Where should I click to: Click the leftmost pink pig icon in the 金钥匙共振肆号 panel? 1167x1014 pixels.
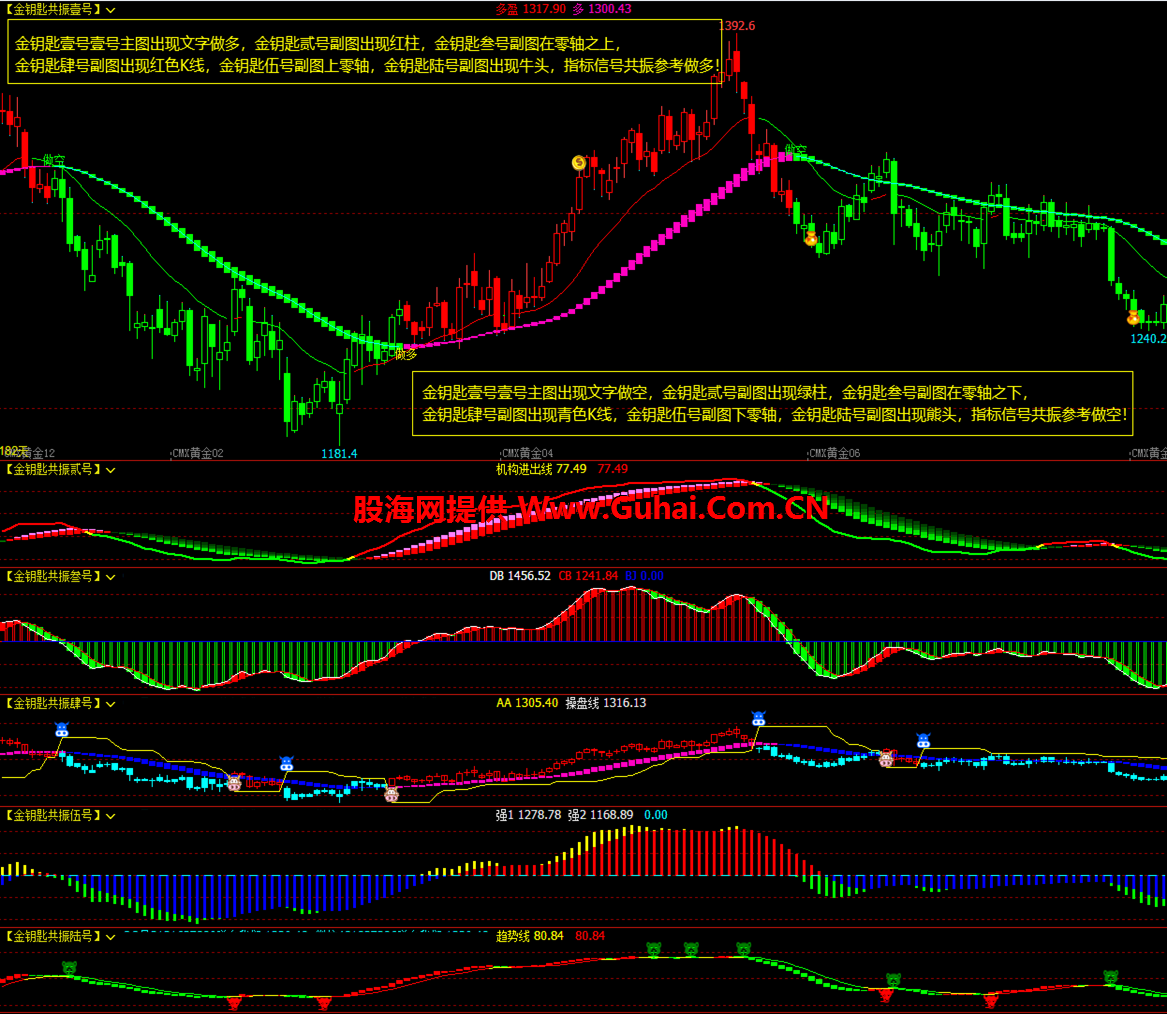[x=234, y=782]
